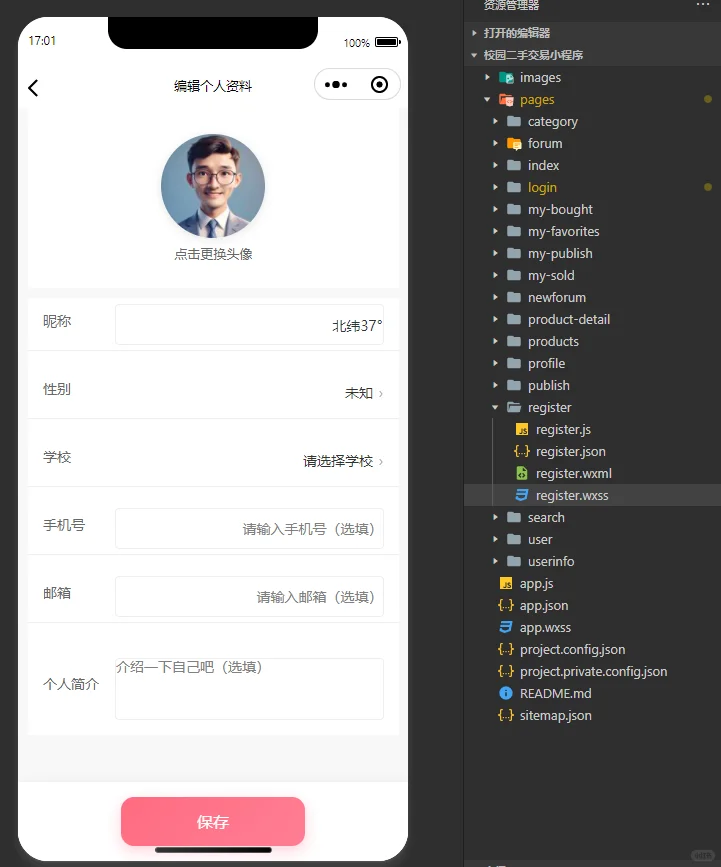
Task: Click the my-publish folder icon
Action: click(514, 253)
